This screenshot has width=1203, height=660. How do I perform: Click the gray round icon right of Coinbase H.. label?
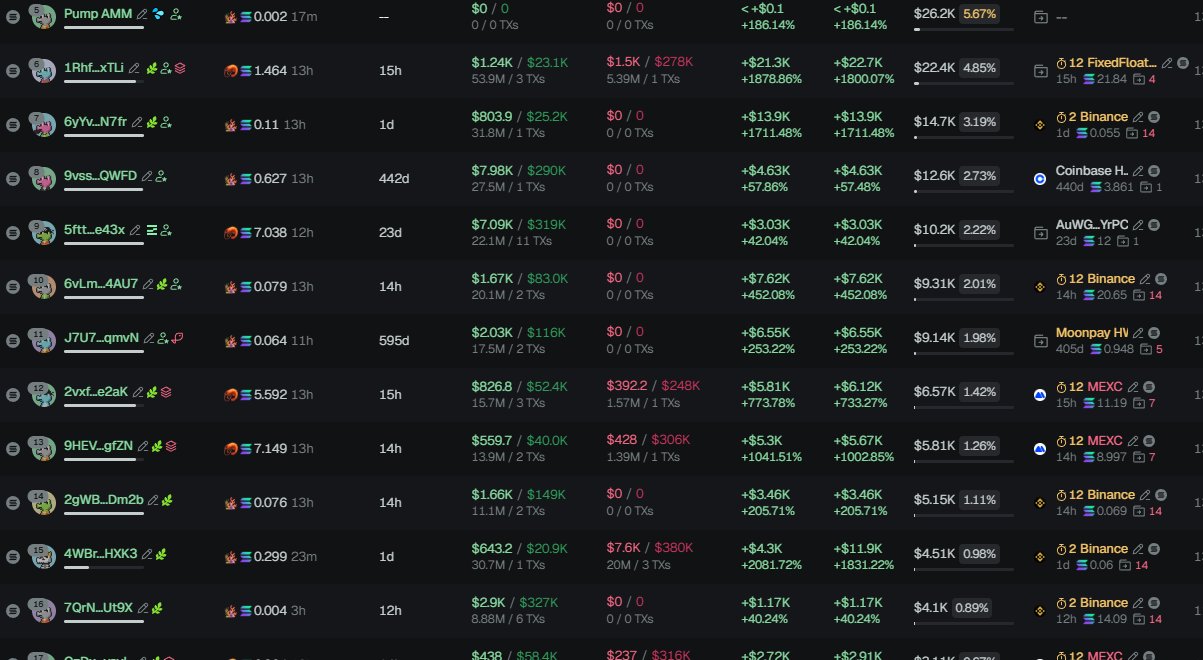[1153, 171]
